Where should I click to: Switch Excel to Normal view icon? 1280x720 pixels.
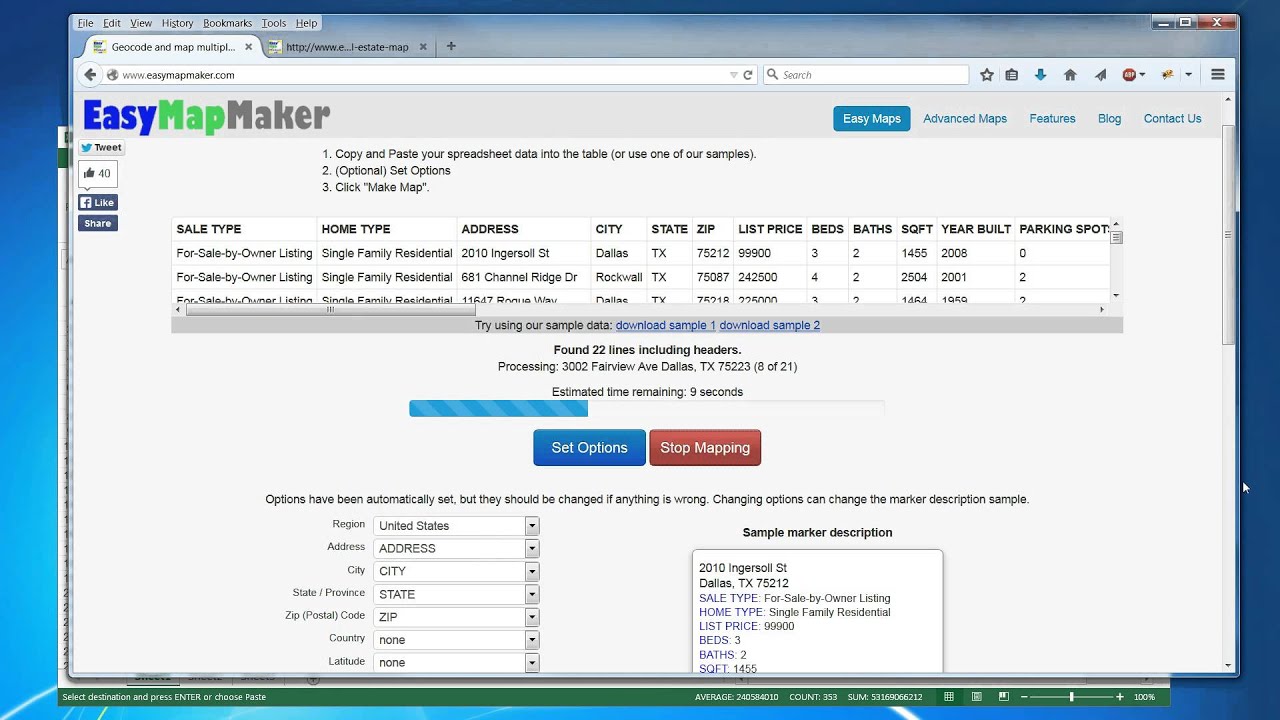pos(949,697)
